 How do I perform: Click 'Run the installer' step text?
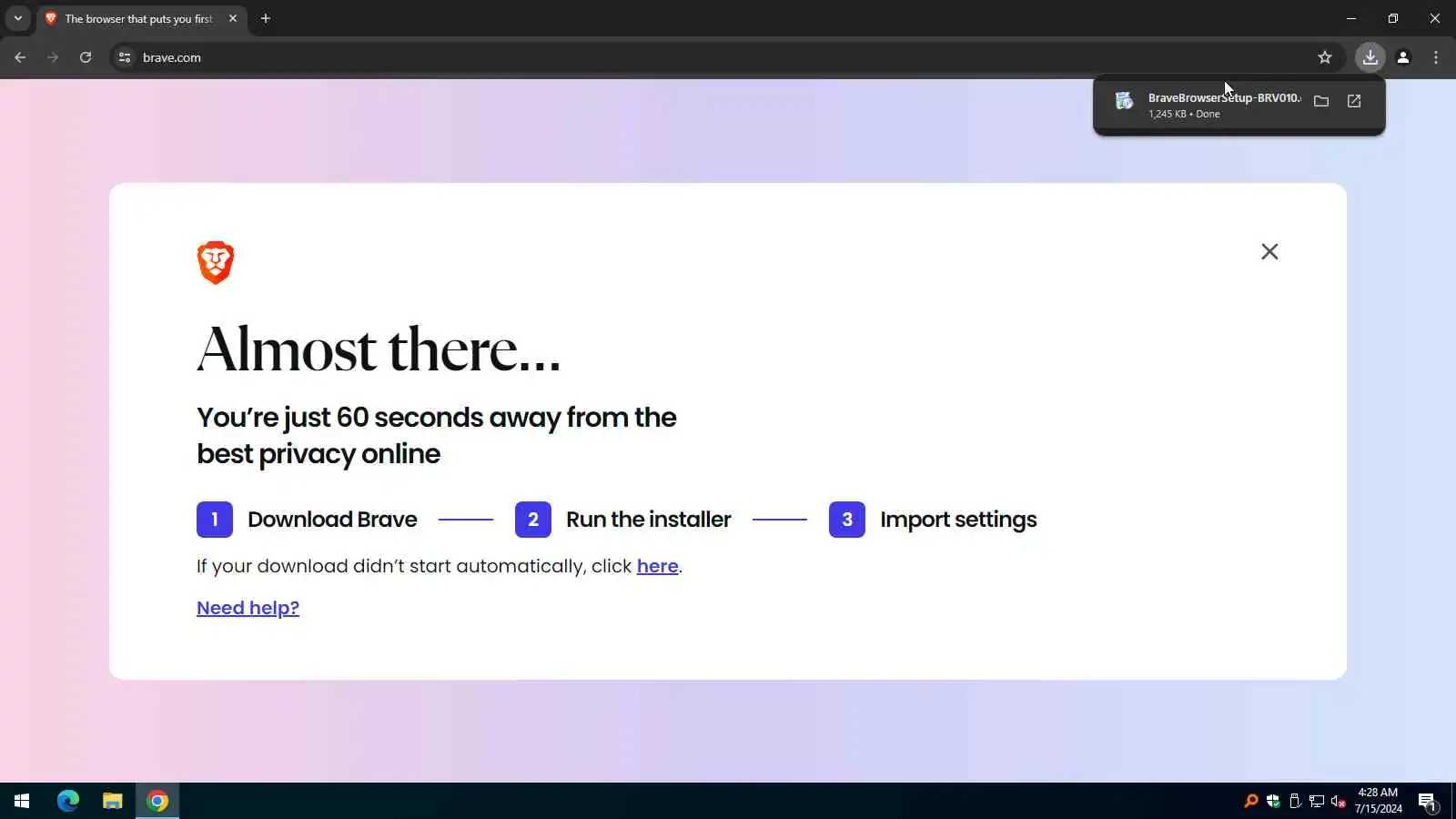coord(649,520)
